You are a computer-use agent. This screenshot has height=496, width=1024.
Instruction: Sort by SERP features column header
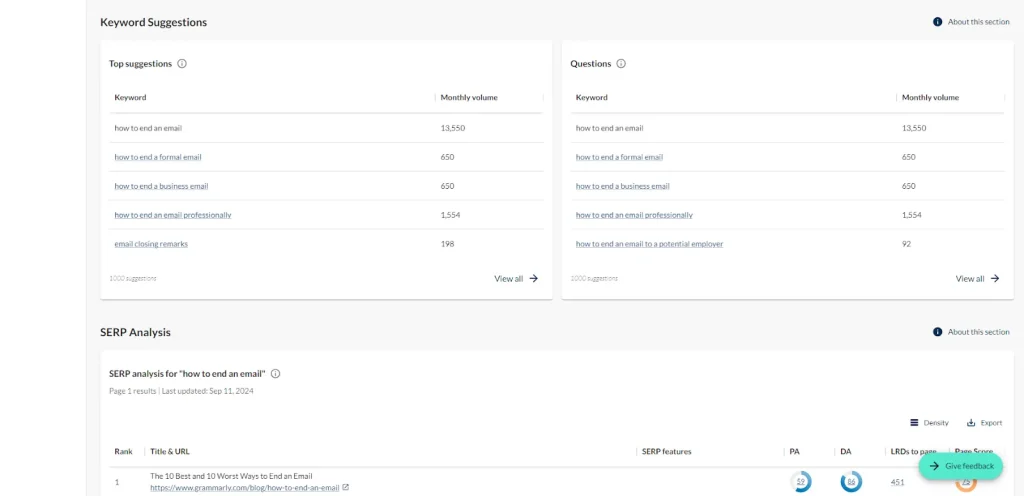click(x=666, y=452)
